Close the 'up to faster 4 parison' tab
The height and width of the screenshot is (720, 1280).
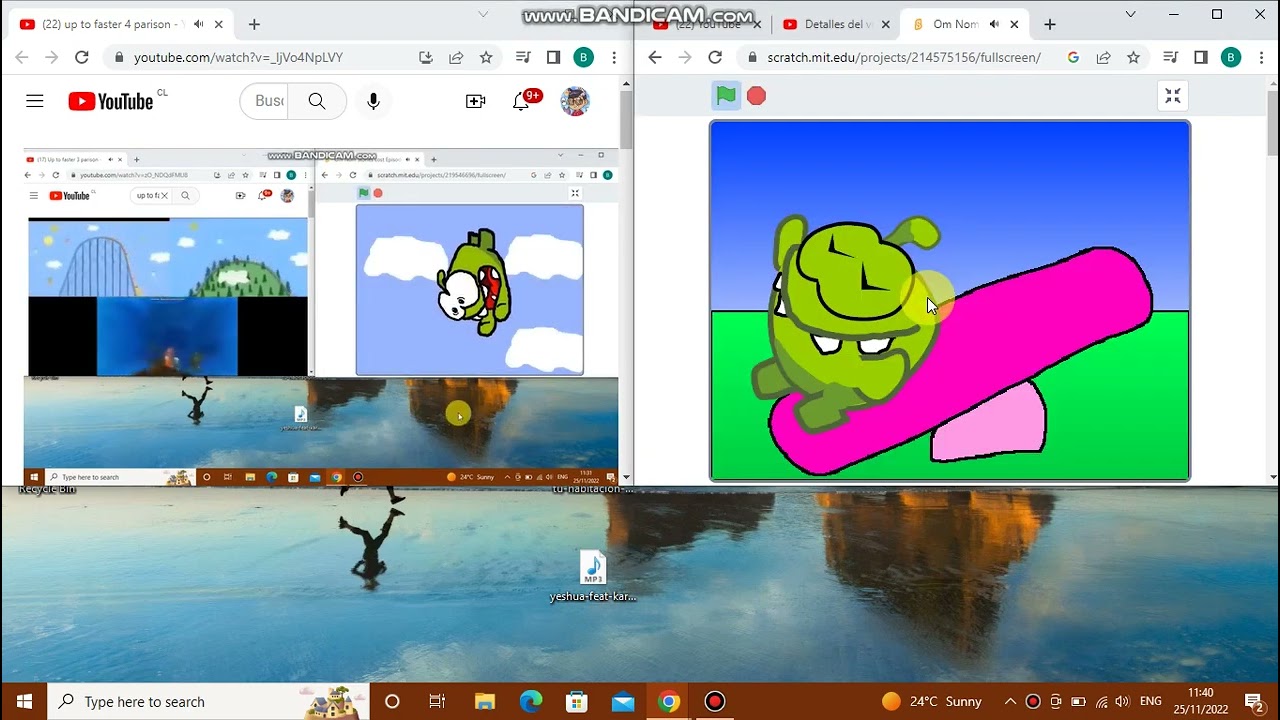pos(219,24)
